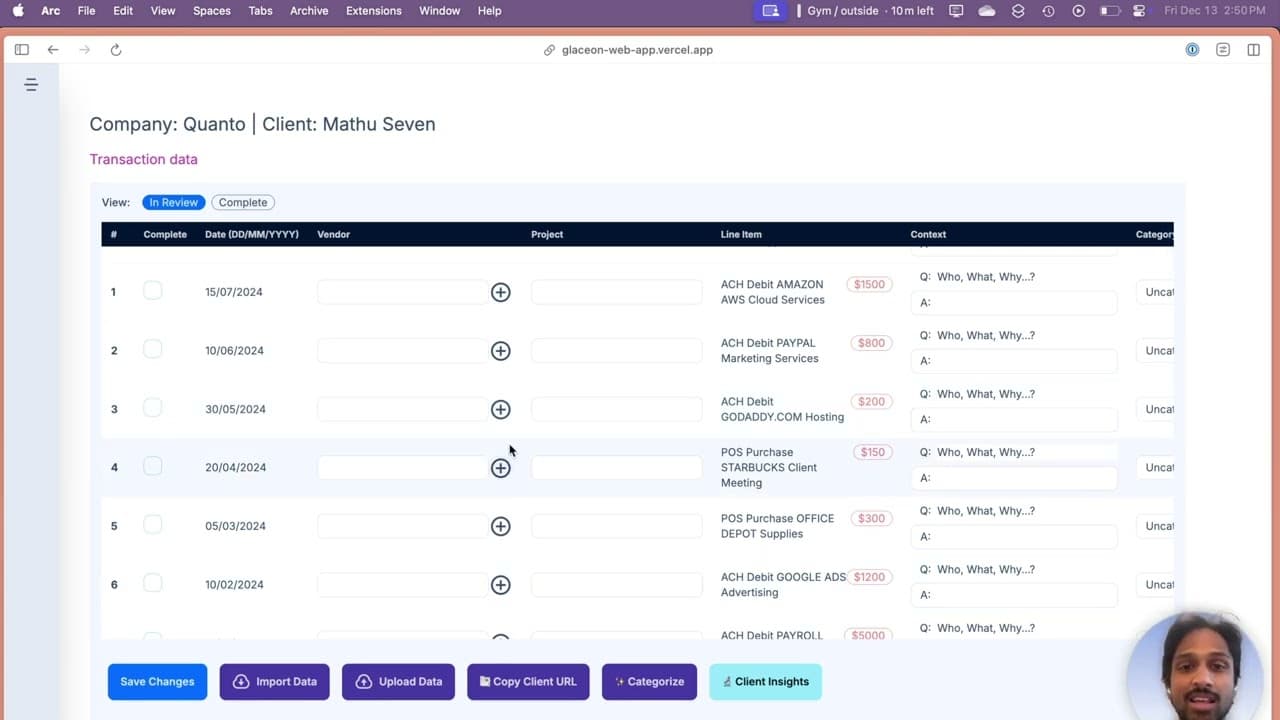
Task: Open the Extensions menu
Action: [x=374, y=11]
